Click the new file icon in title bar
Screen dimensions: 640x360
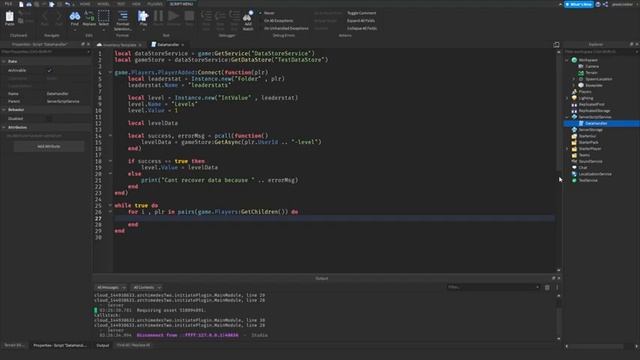pos(21,4)
